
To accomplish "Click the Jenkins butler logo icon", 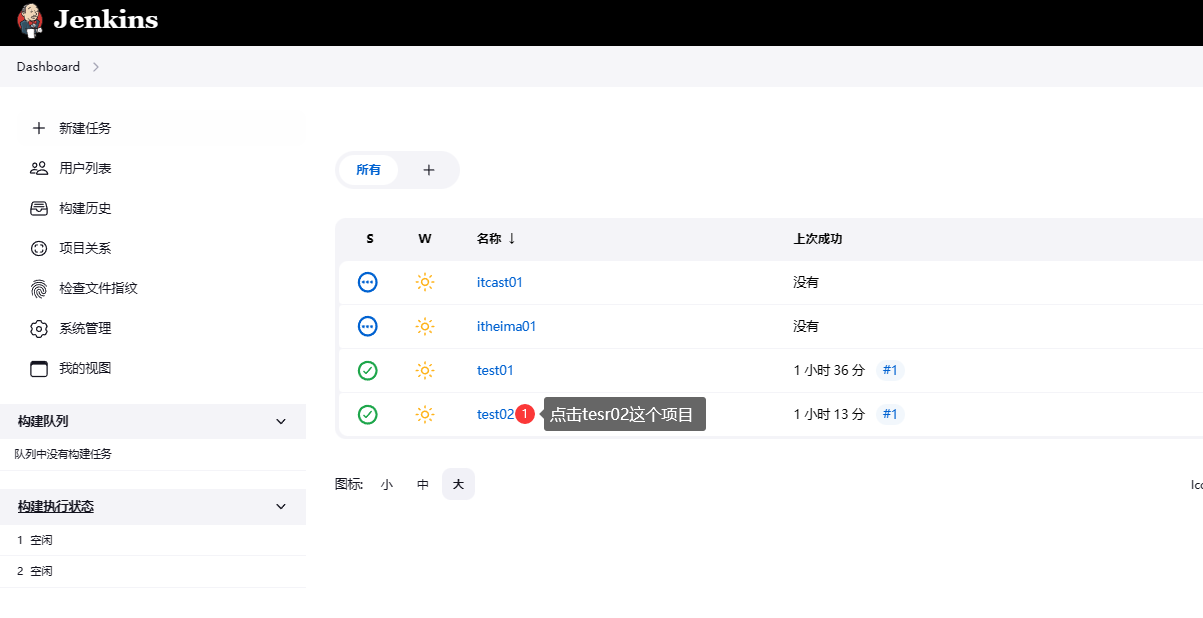I will 30,19.
